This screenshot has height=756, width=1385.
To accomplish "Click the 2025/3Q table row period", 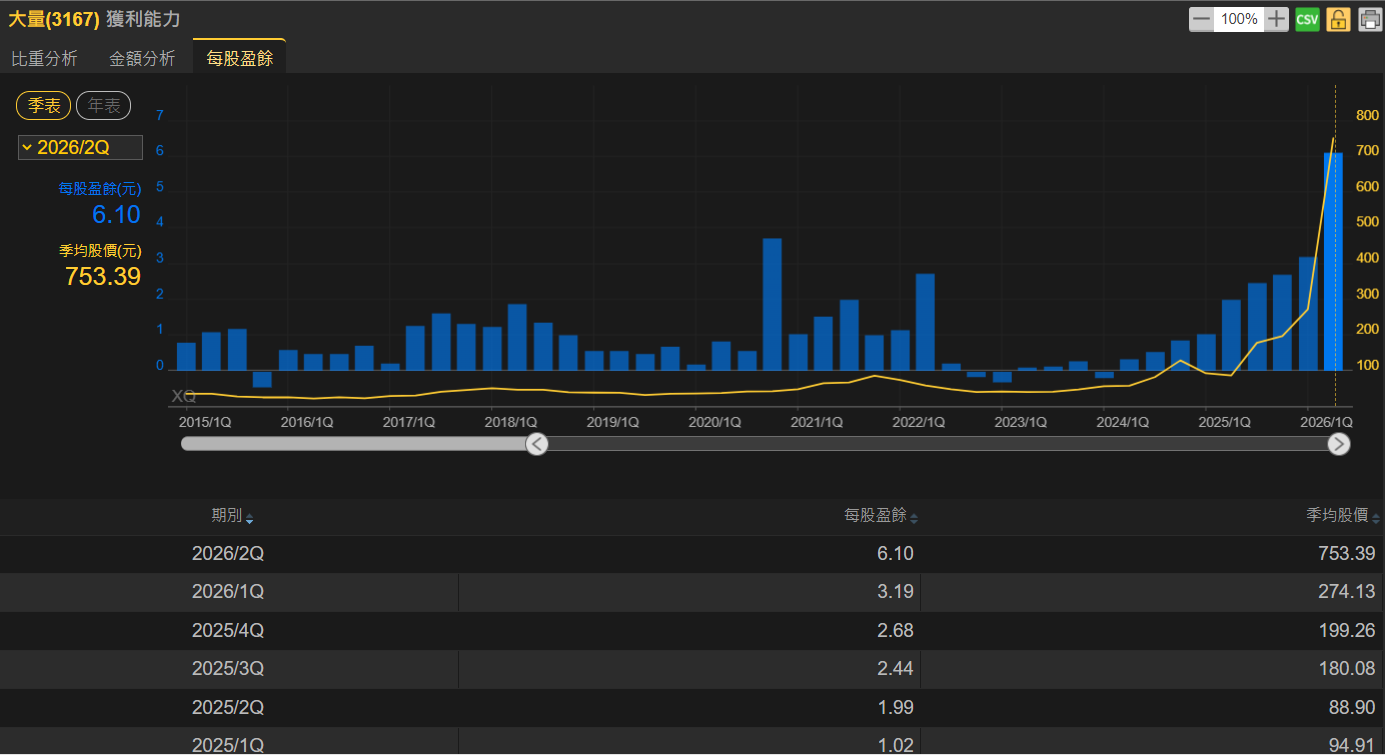I will pos(228,669).
